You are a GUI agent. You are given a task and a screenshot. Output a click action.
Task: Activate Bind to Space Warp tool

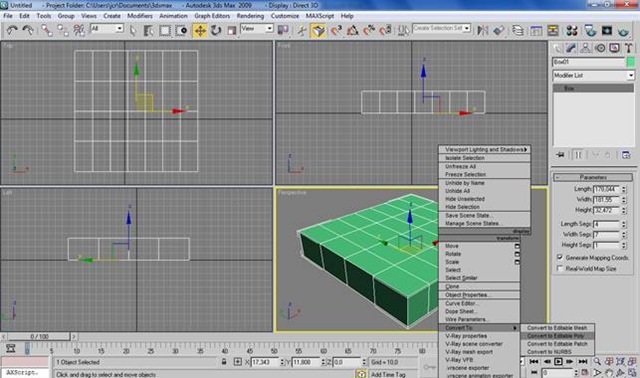79,30
